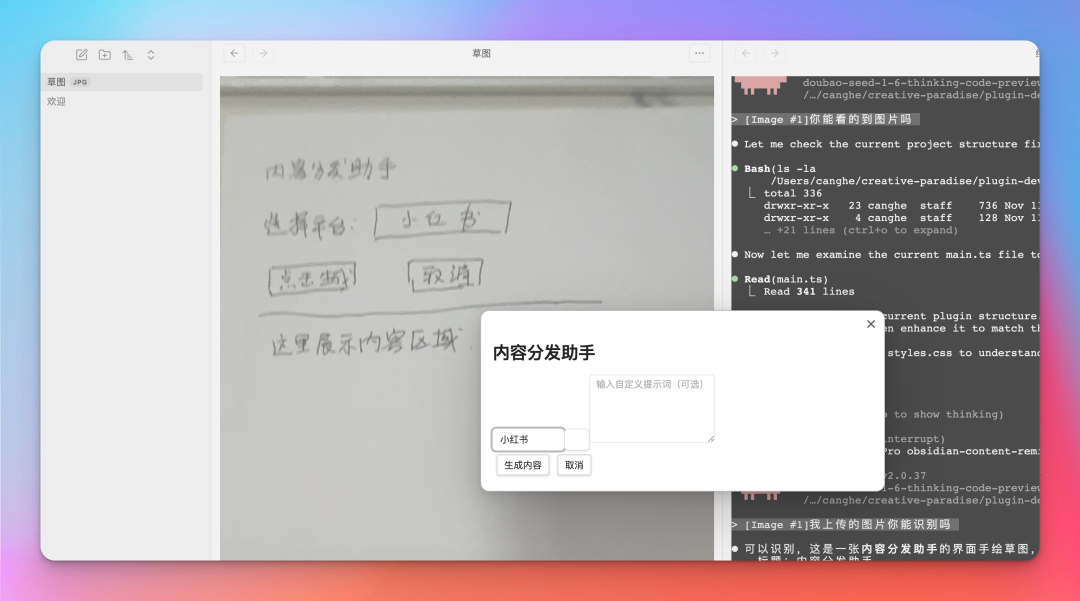
Task: Create a new folder in sidebar
Action: (105, 54)
